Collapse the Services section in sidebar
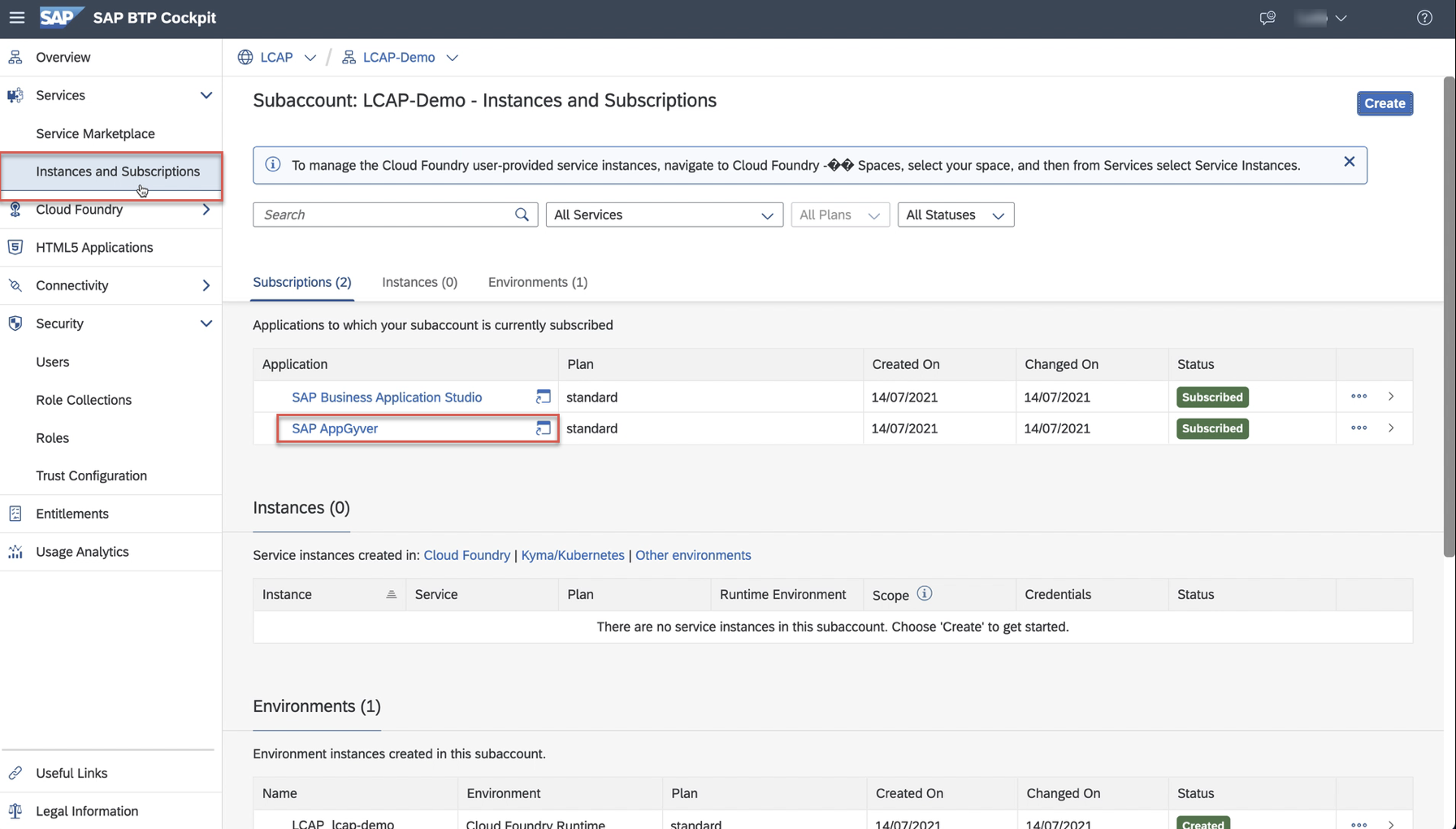The width and height of the screenshot is (1456, 829). (x=206, y=95)
